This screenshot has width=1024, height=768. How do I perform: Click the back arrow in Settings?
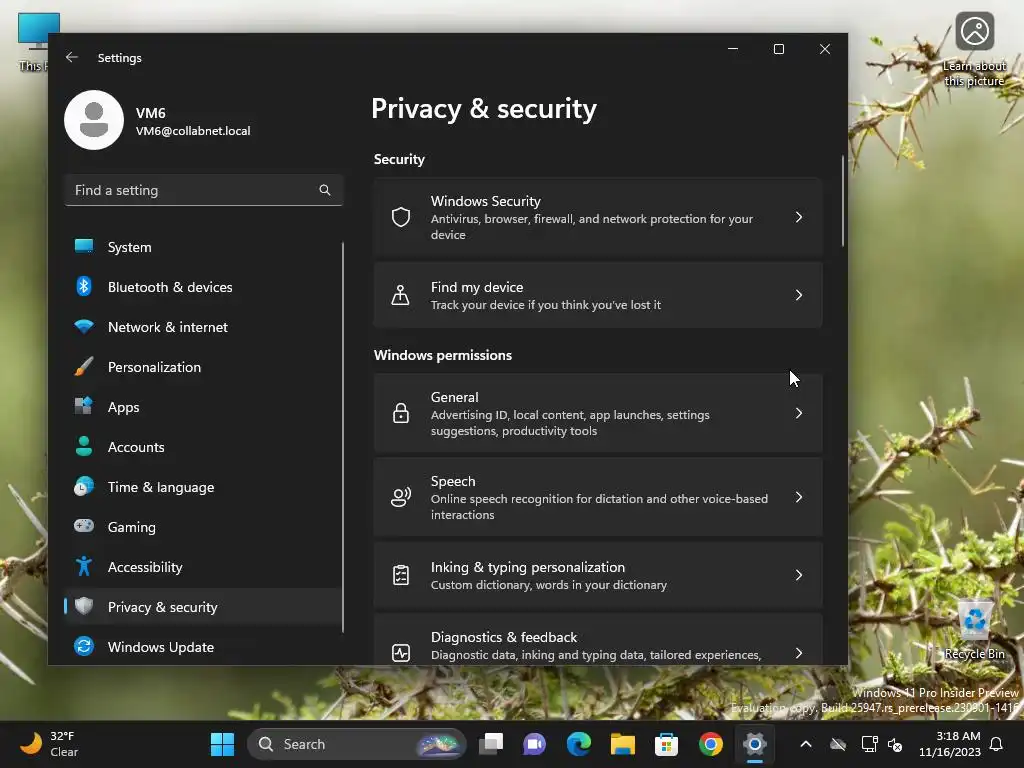click(x=72, y=57)
